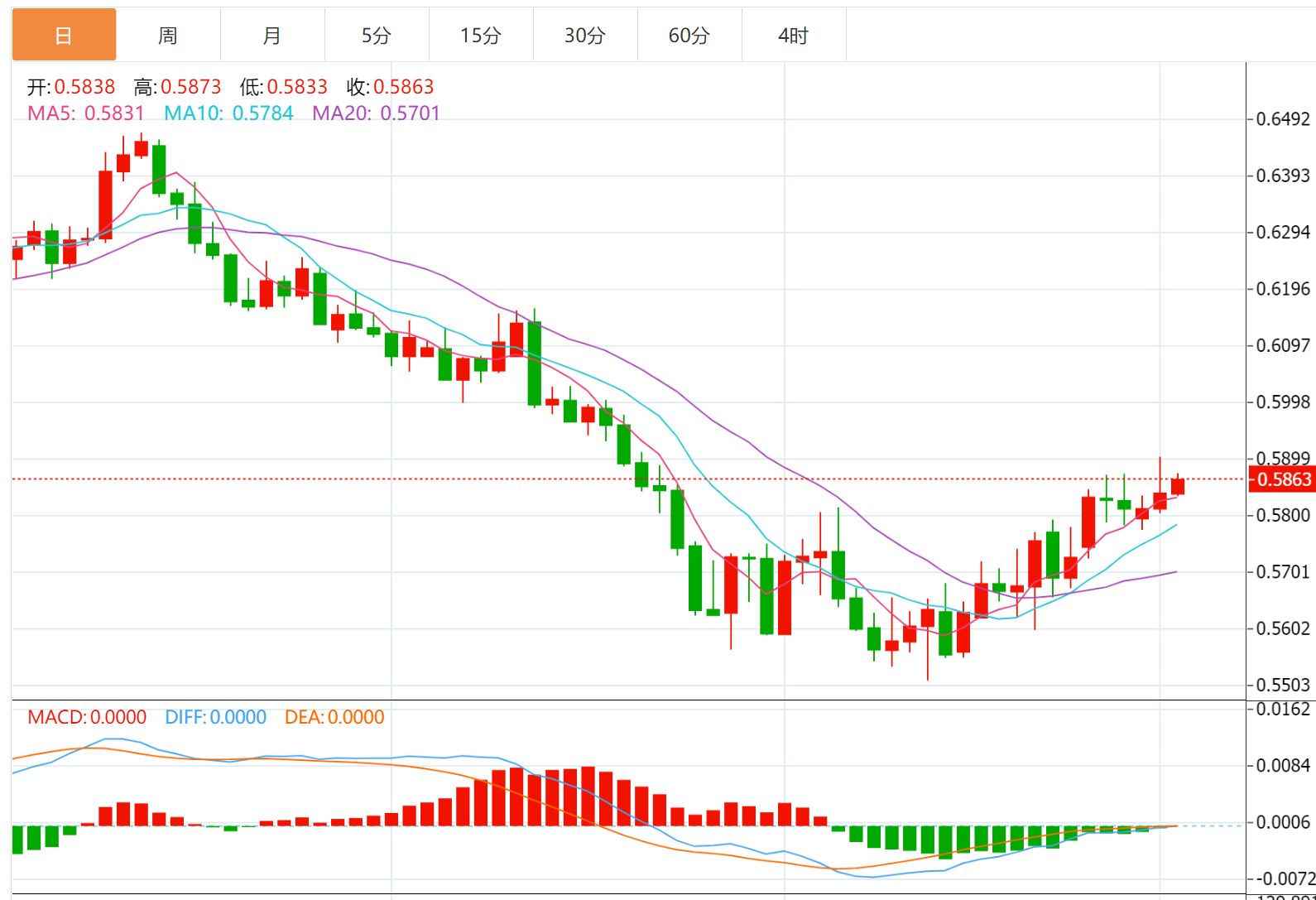This screenshot has height=900, width=1316.
Task: Click the DEA: 0.0000 indicator label
Action: (x=334, y=717)
